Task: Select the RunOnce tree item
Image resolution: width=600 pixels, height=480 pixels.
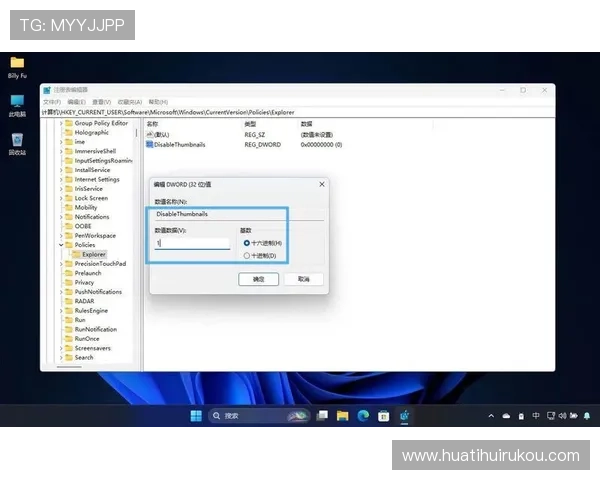Action: pyautogui.click(x=87, y=339)
